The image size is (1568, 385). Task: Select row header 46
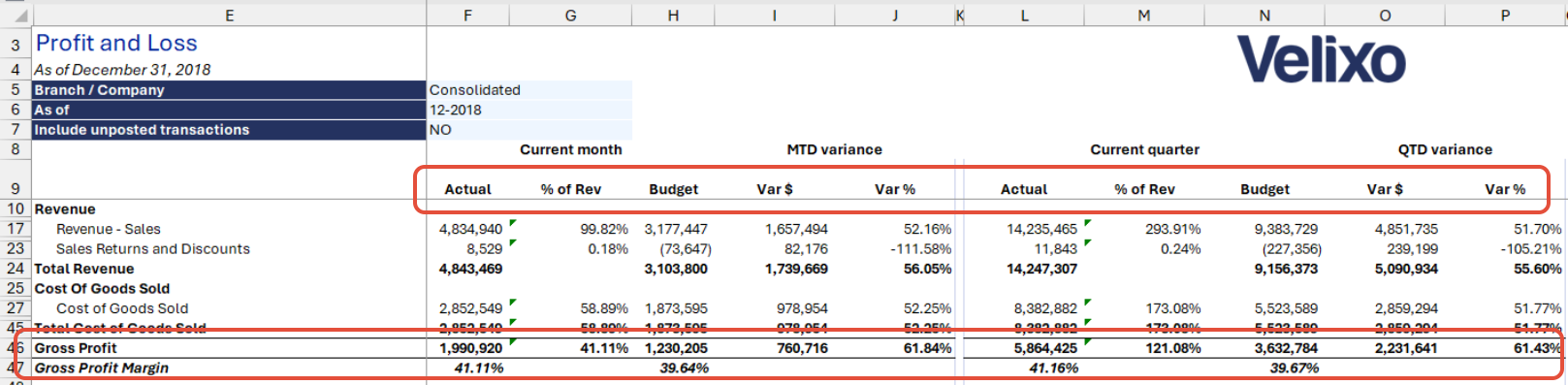pos(16,348)
